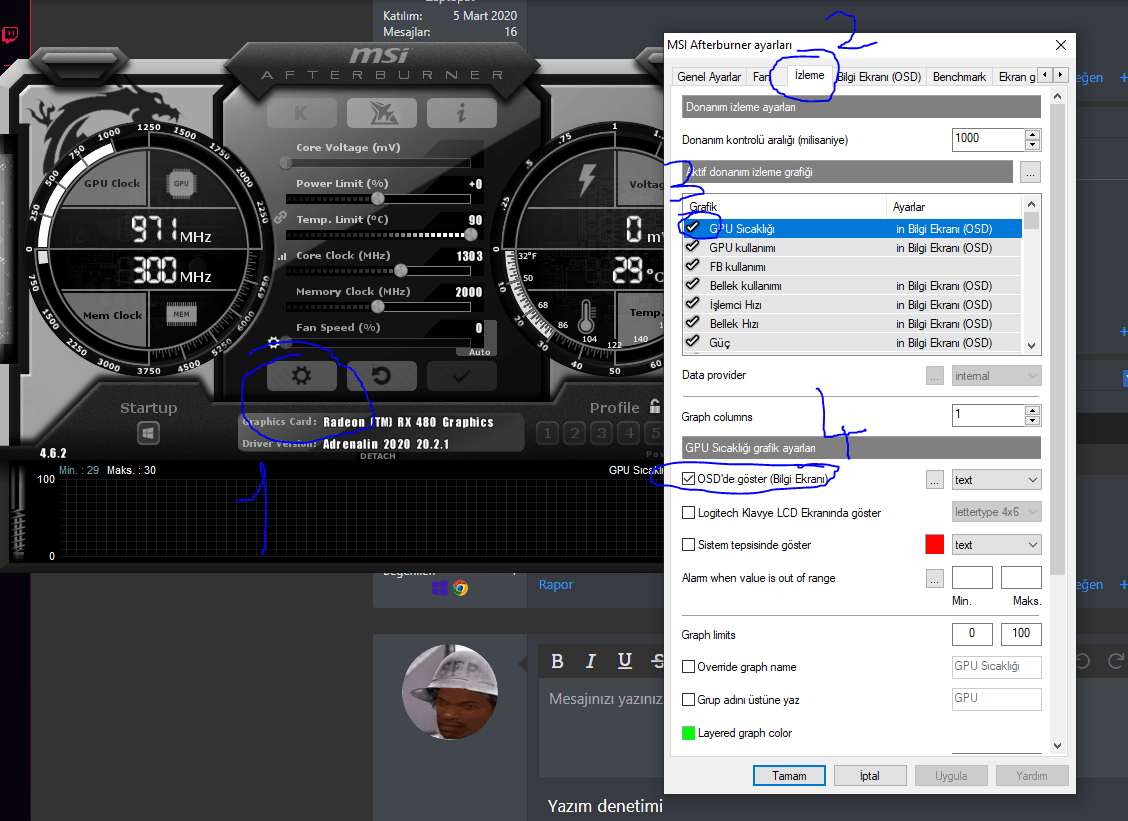Click the Twitch icon on the left sidebar

[10, 35]
